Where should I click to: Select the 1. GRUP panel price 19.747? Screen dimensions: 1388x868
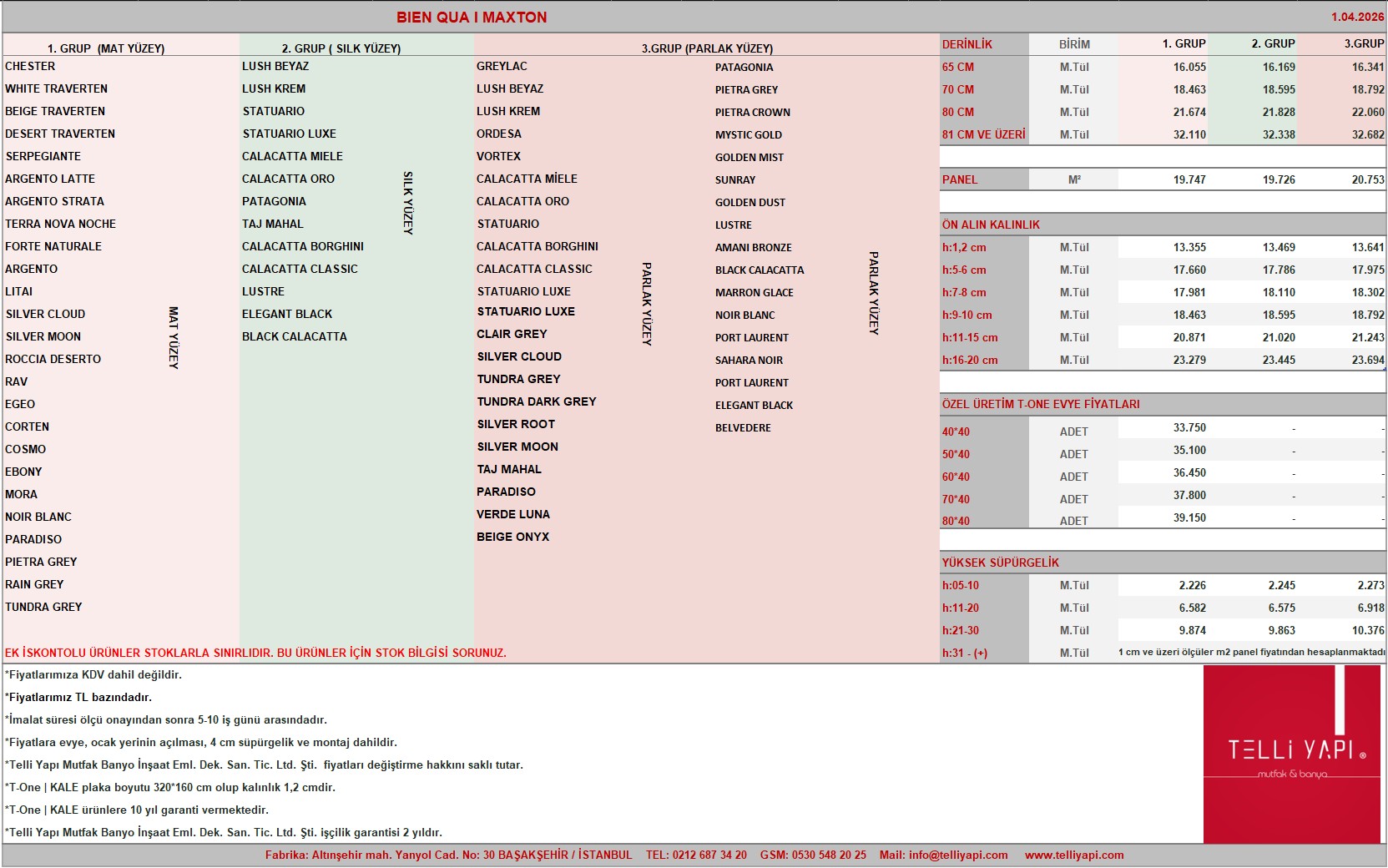1189,179
